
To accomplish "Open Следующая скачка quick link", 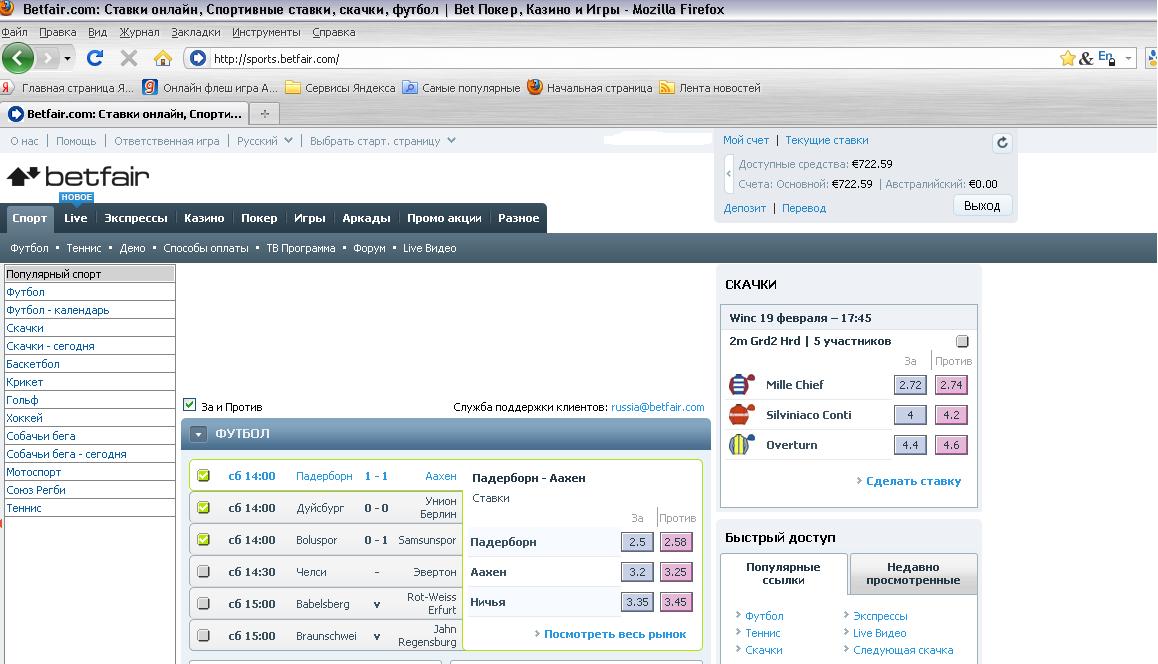I will click(x=902, y=650).
